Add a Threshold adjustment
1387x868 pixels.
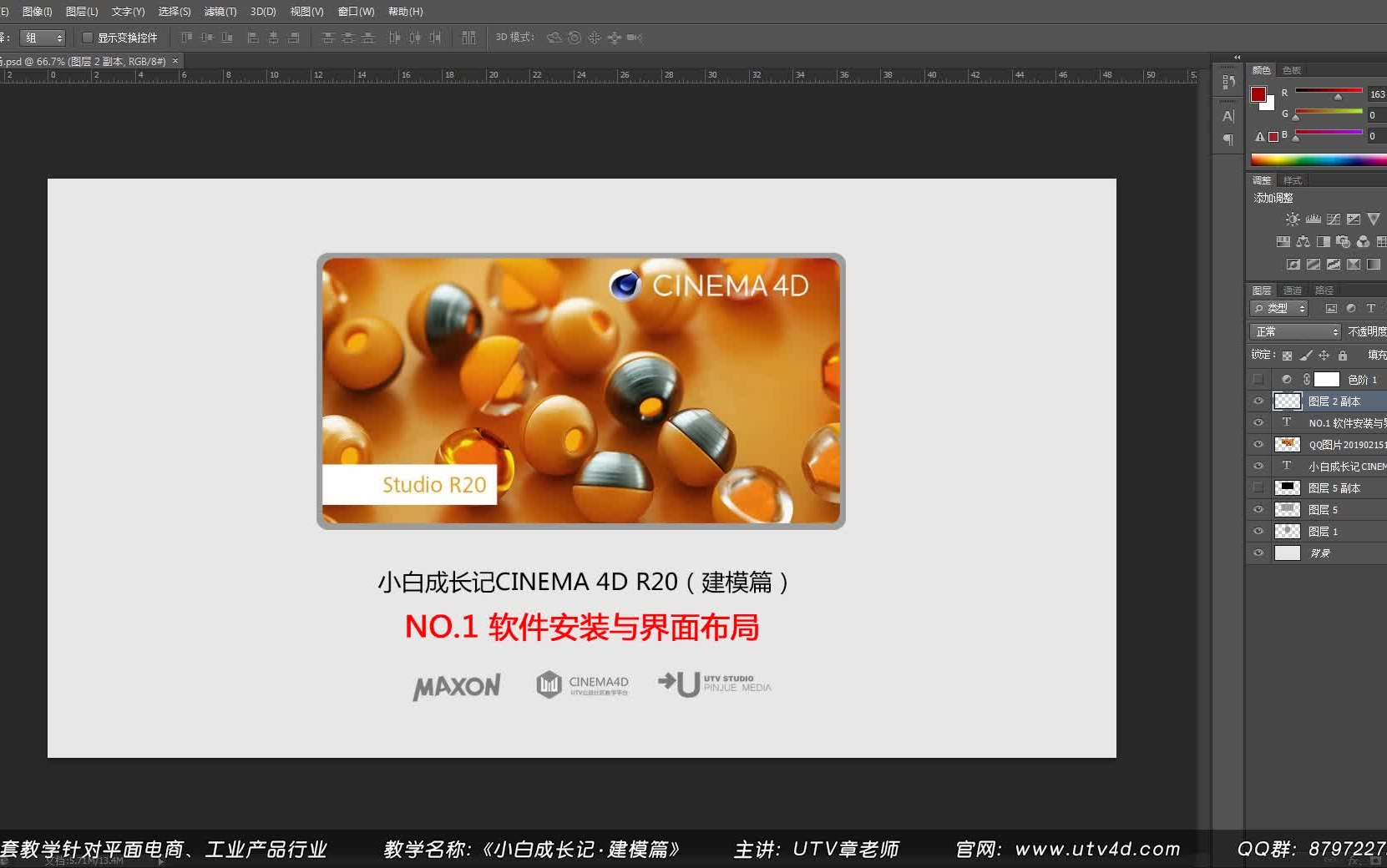pos(1334,265)
